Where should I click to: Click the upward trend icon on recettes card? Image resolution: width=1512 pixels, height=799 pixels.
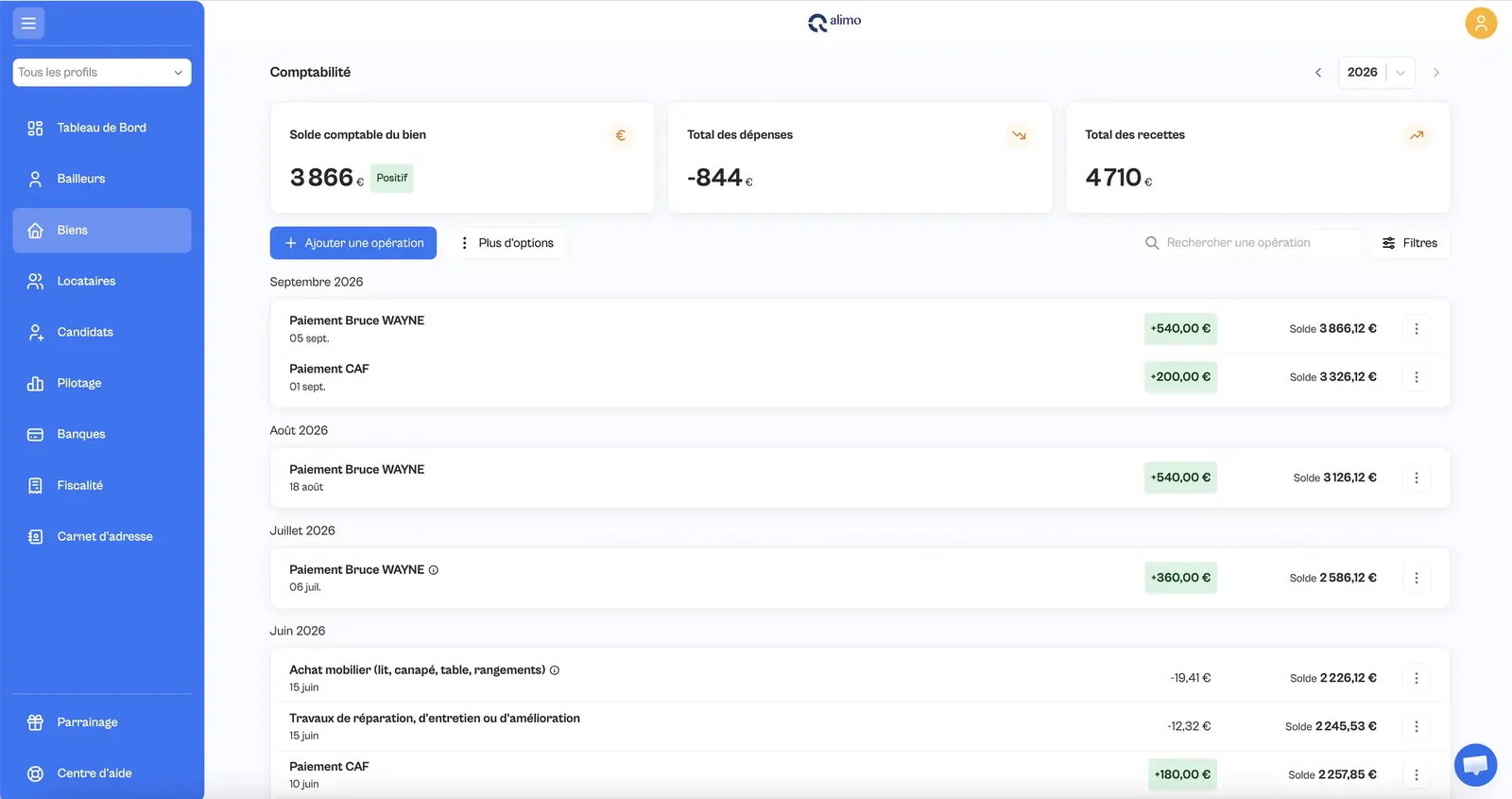1417,135
